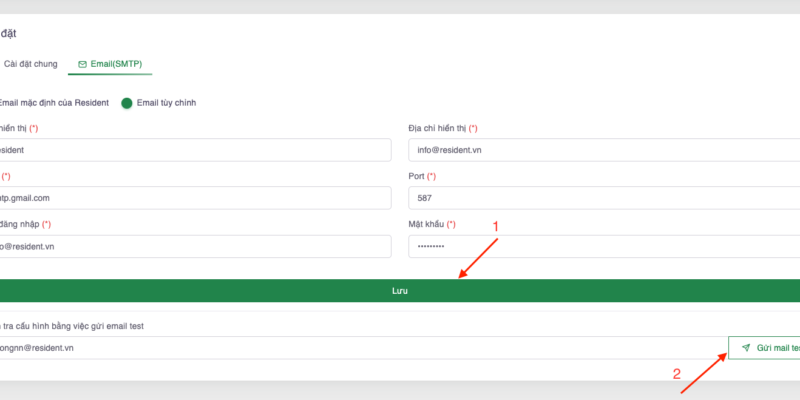Open the Cài đặt chung tab
This screenshot has height=400, width=800.
click(x=30, y=64)
